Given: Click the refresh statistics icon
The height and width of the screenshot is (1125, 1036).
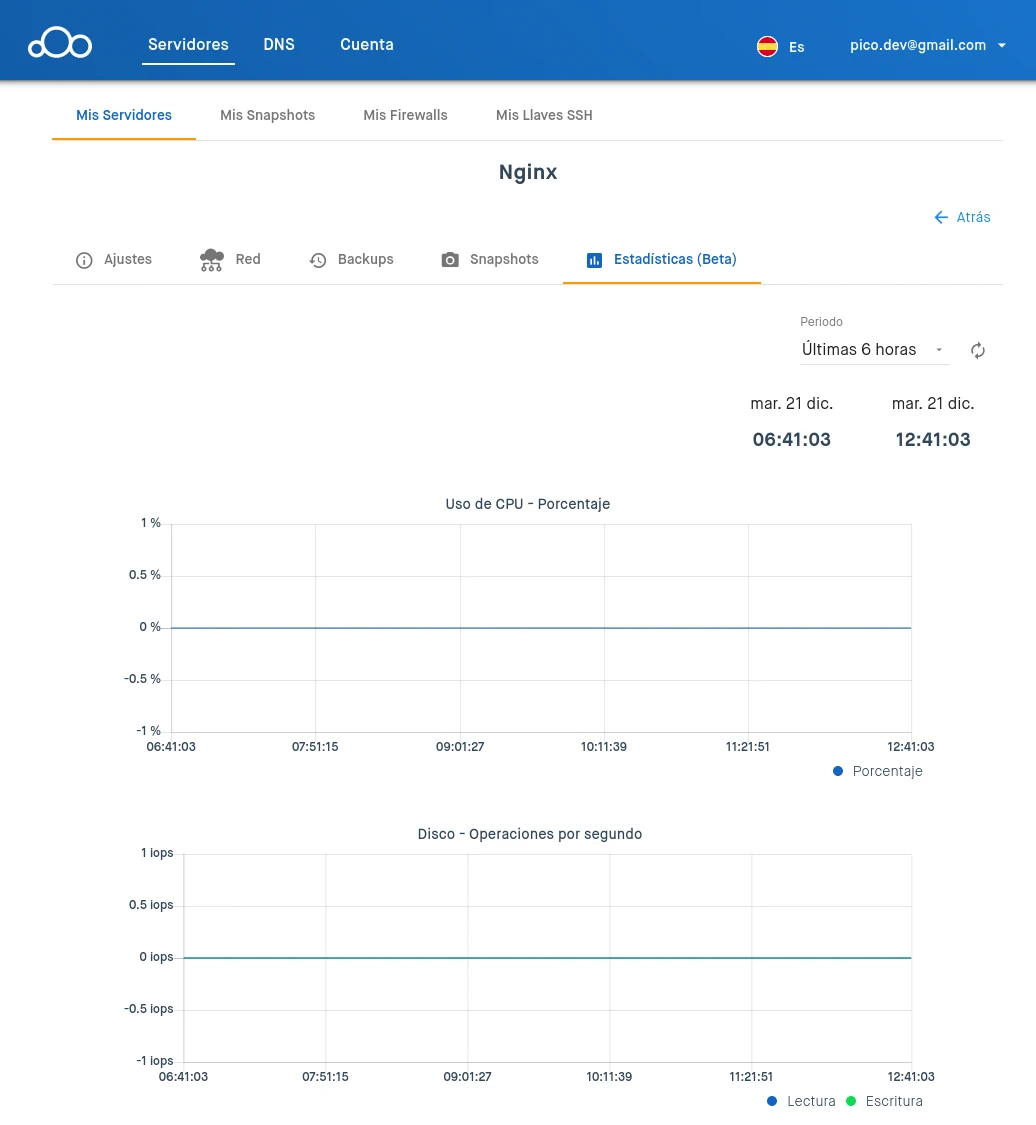Looking at the screenshot, I should pos(978,350).
